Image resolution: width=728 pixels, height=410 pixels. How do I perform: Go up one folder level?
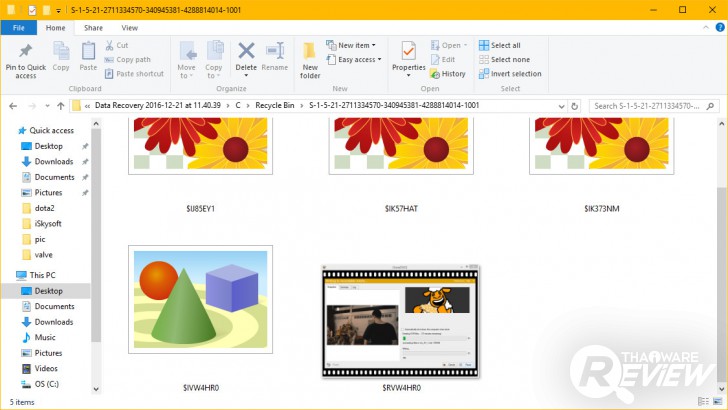[60, 106]
